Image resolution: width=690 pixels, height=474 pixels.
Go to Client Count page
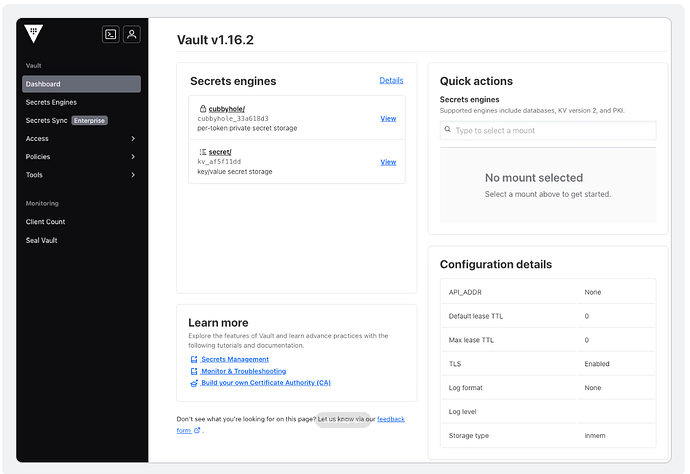[45, 222]
